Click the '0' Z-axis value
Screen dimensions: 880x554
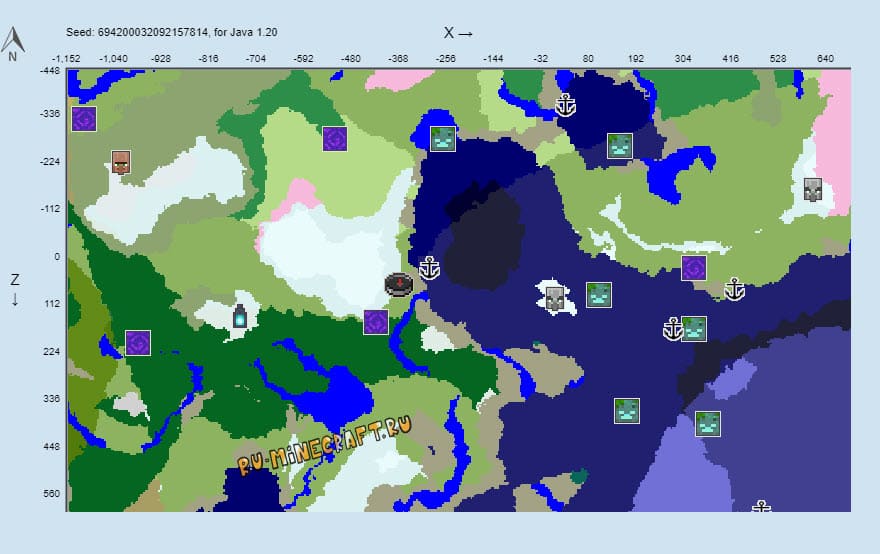tap(57, 257)
